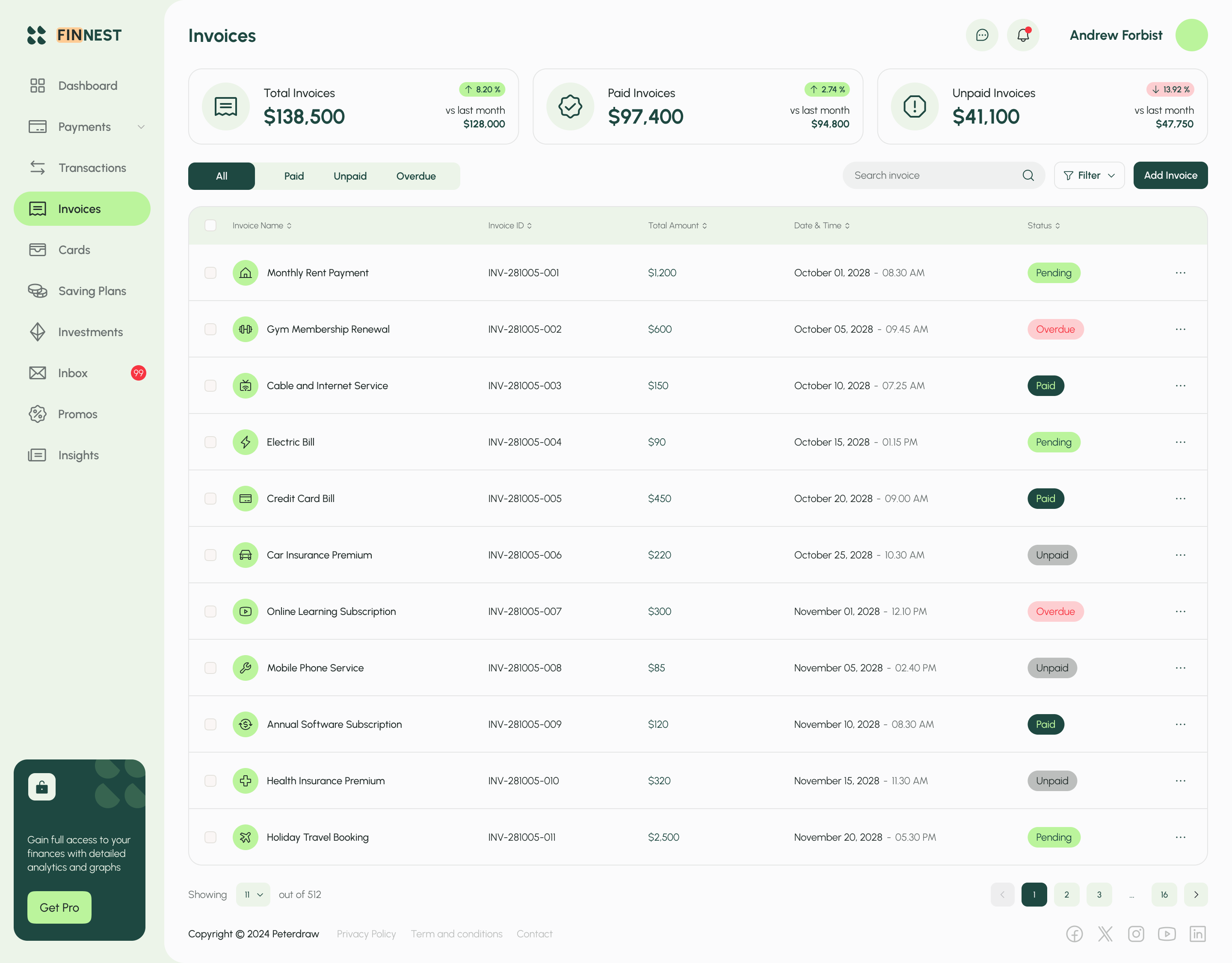
Task: Click the Facebook icon in footer
Action: tap(1074, 933)
